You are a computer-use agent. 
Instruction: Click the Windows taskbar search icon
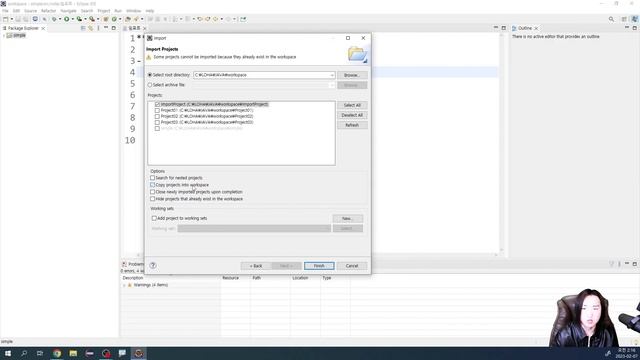coord(24,353)
